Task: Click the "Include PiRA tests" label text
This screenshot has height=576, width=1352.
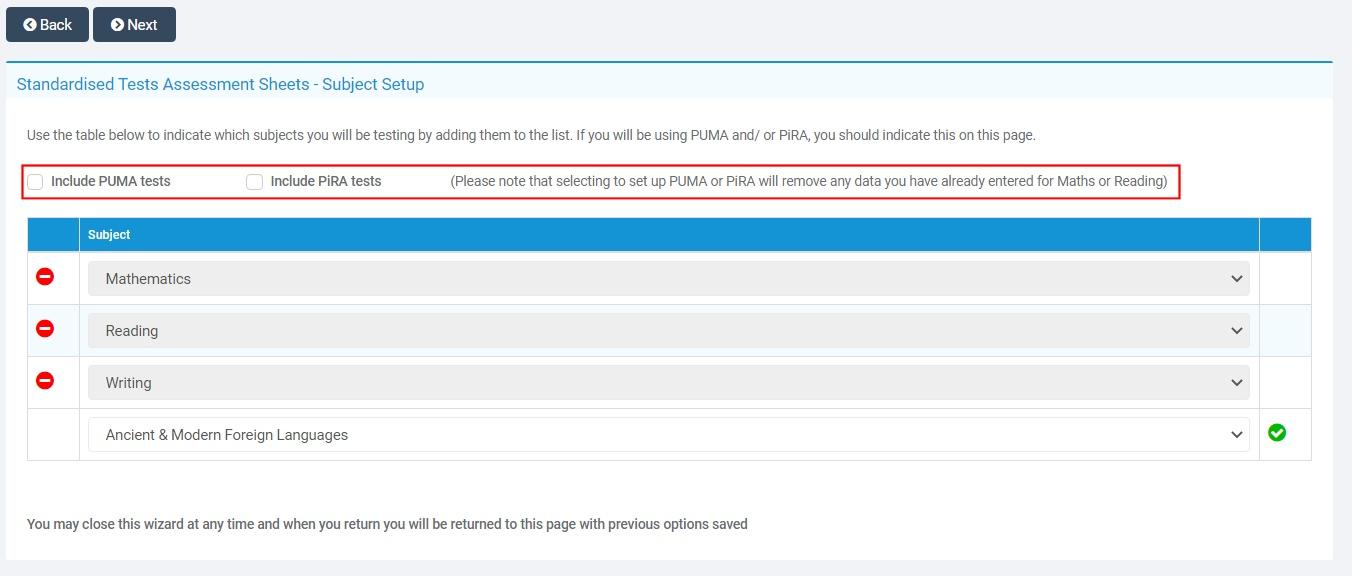Action: 326,182
